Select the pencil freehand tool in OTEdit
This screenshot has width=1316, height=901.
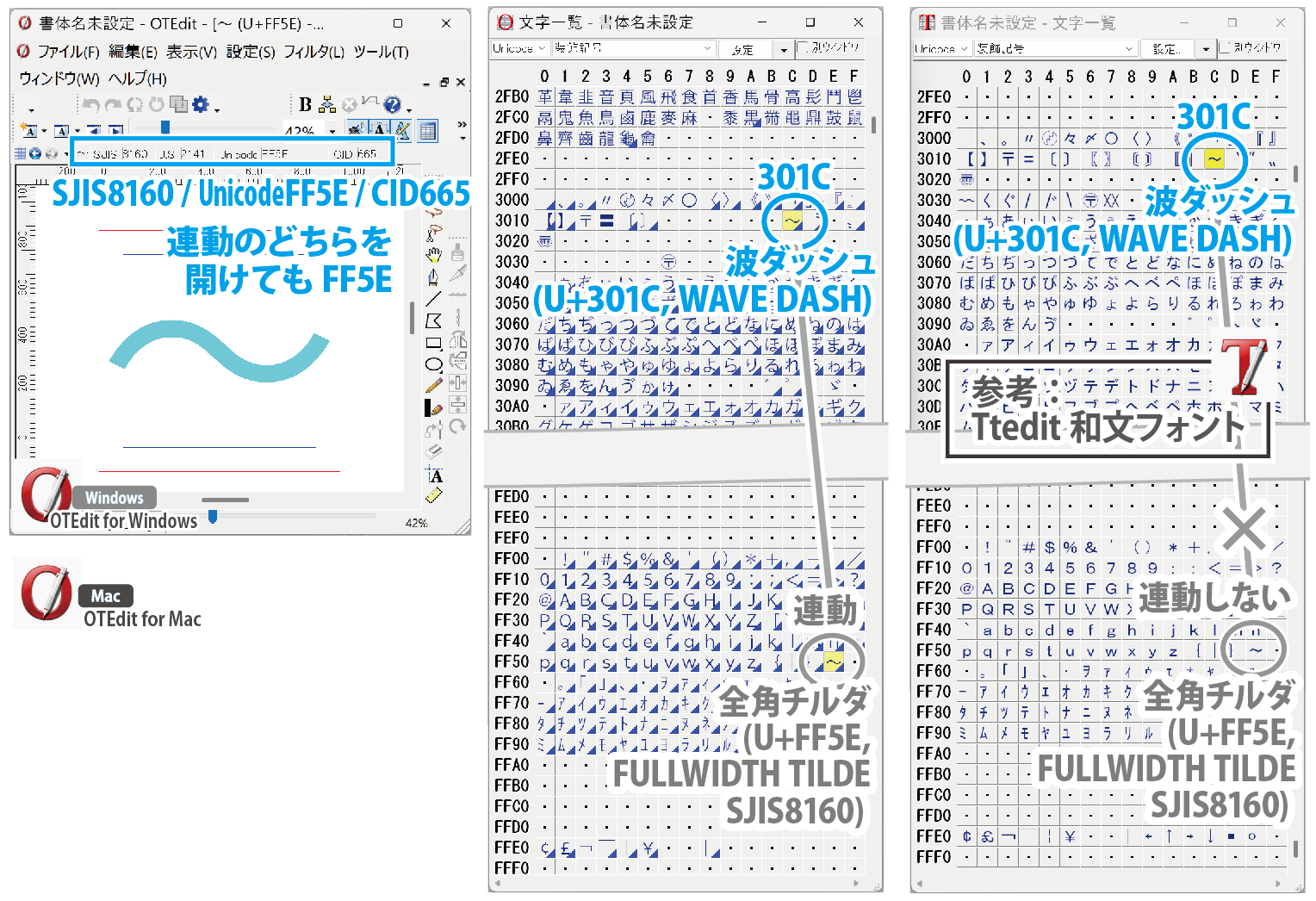pos(433,386)
